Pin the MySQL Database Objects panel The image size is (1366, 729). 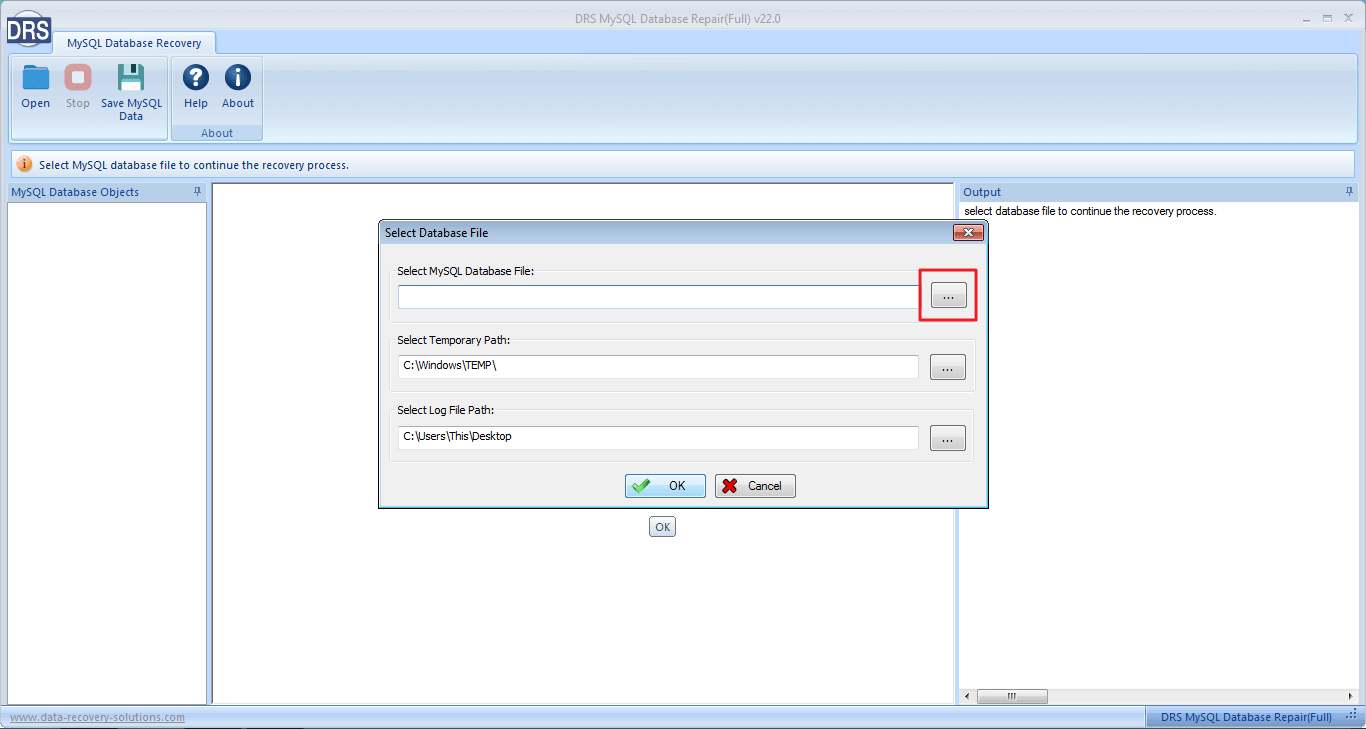coord(198,191)
